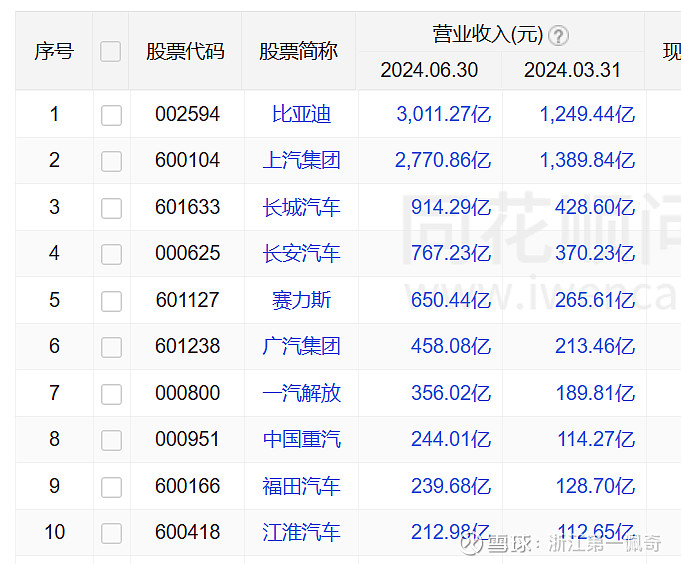
Task: Check the box for 长城汽车 row
Action: point(111,208)
